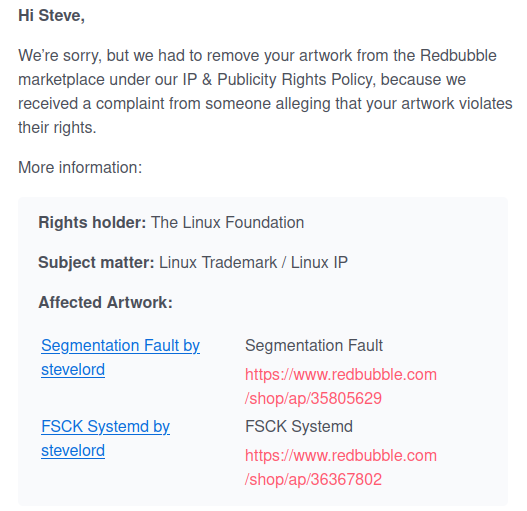Follow the redbubble URL ending in 36367802
This screenshot has height=511, width=527.
(341, 467)
